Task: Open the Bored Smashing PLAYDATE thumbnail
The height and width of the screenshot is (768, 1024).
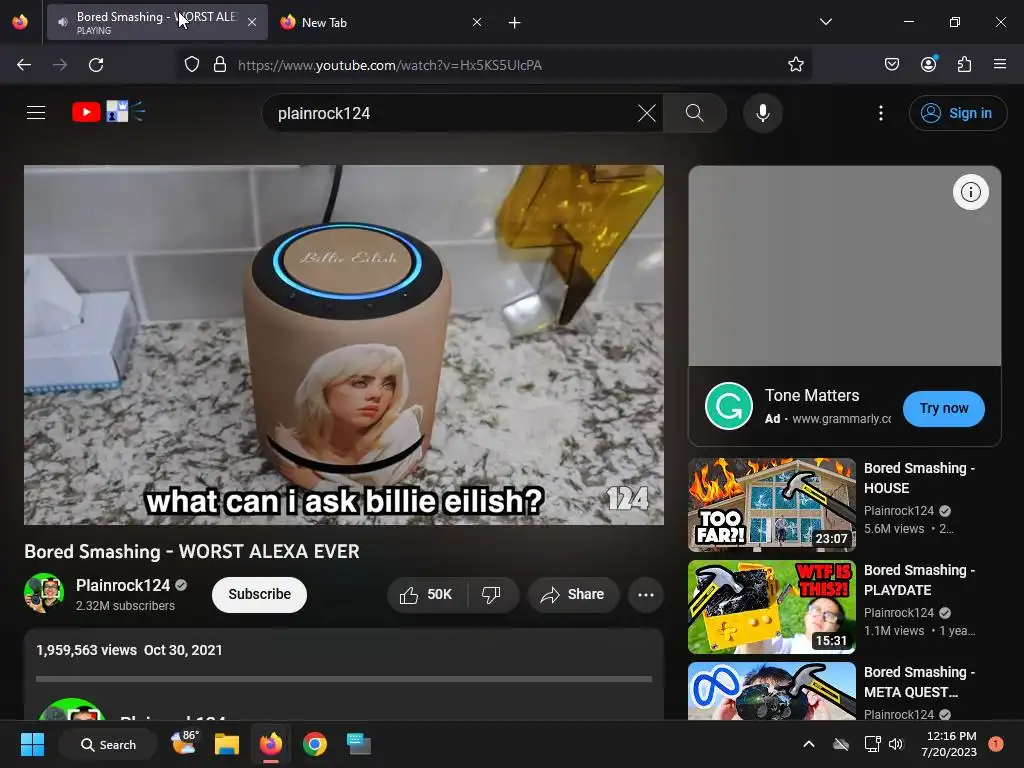Action: (x=771, y=607)
